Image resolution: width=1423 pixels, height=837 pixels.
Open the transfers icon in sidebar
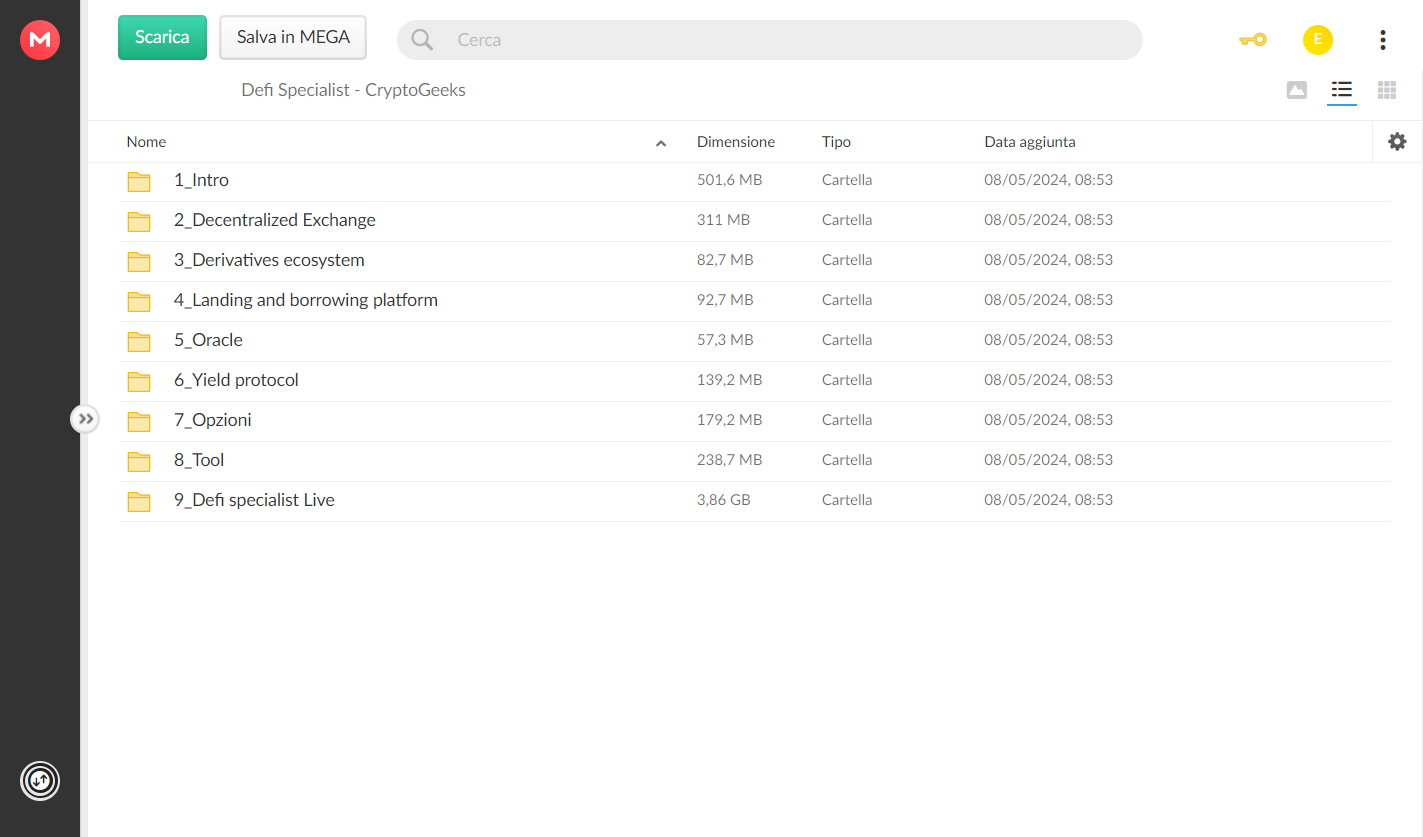[x=40, y=780]
